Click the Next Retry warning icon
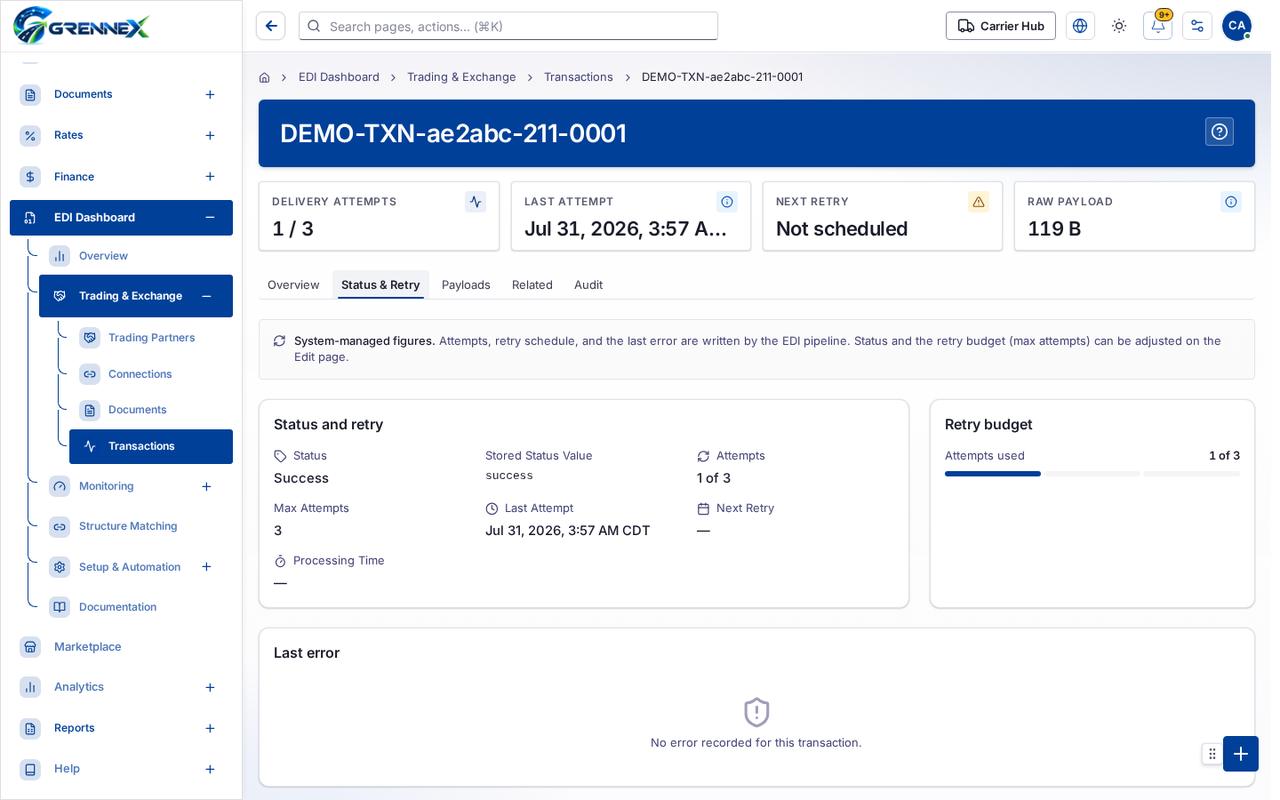This screenshot has height=800, width=1280. tap(978, 202)
